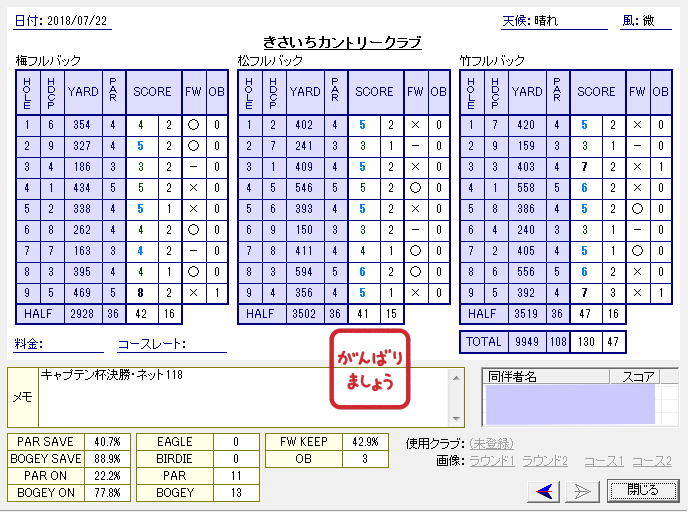Click the course title きさいちカントリークラブ
This screenshot has width=688, height=512.
tap(342, 42)
